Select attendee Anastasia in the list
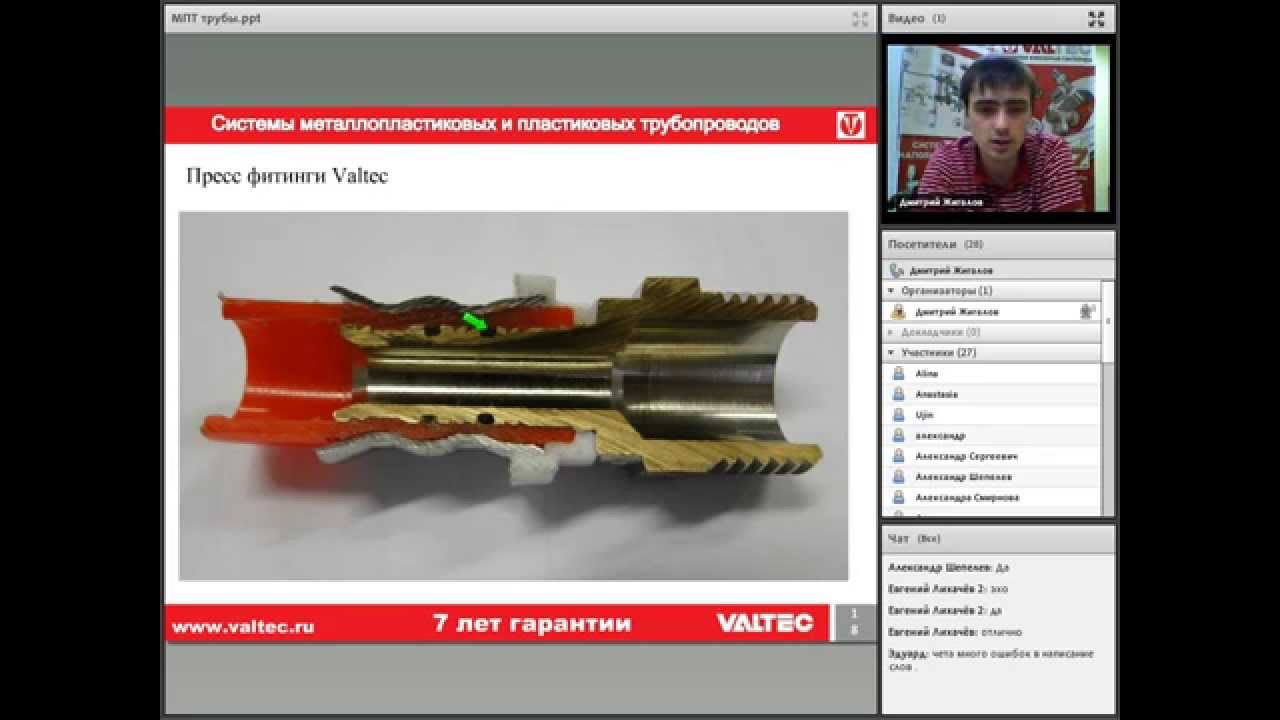 992,394
